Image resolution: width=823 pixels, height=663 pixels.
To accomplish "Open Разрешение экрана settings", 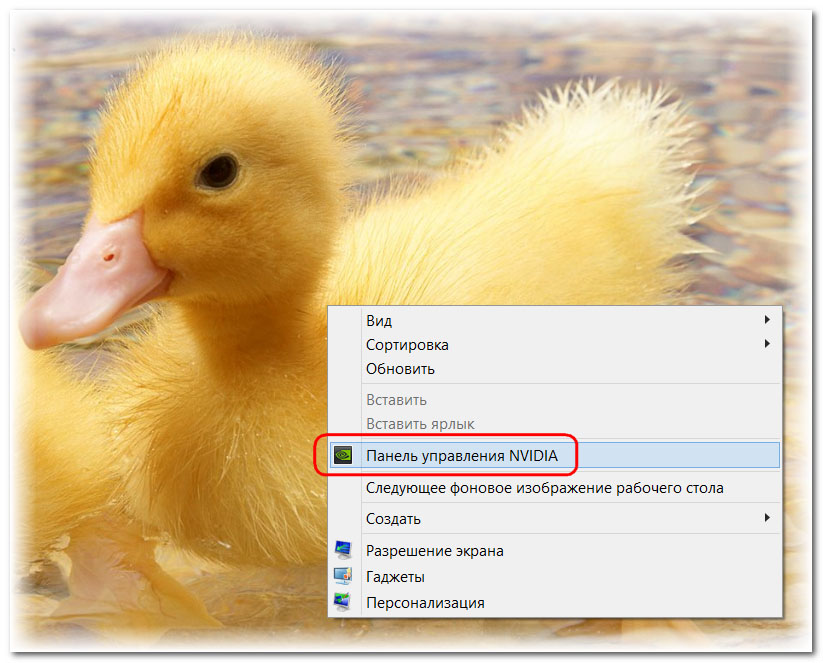I will point(555,551).
